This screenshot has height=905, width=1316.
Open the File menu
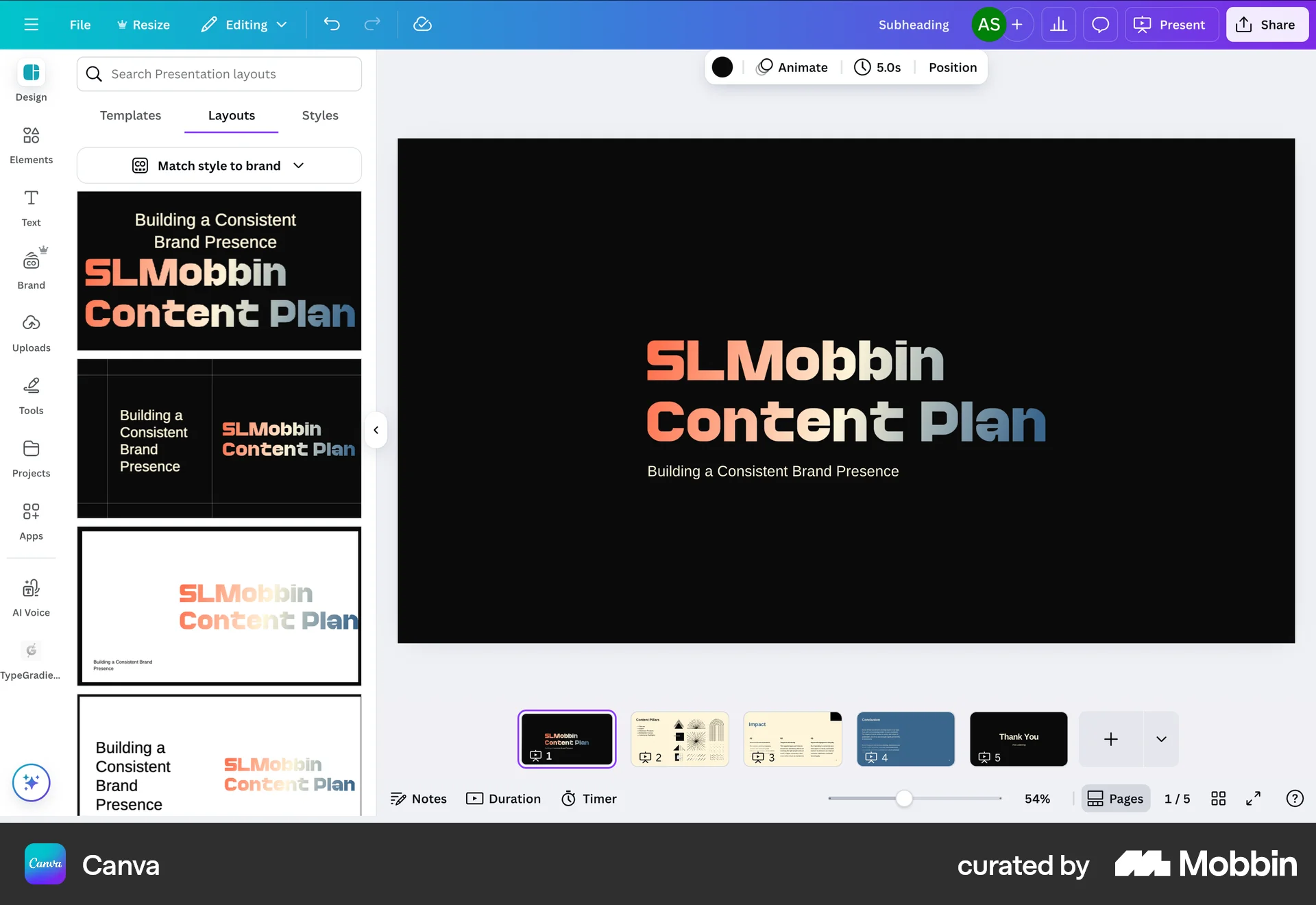[80, 24]
